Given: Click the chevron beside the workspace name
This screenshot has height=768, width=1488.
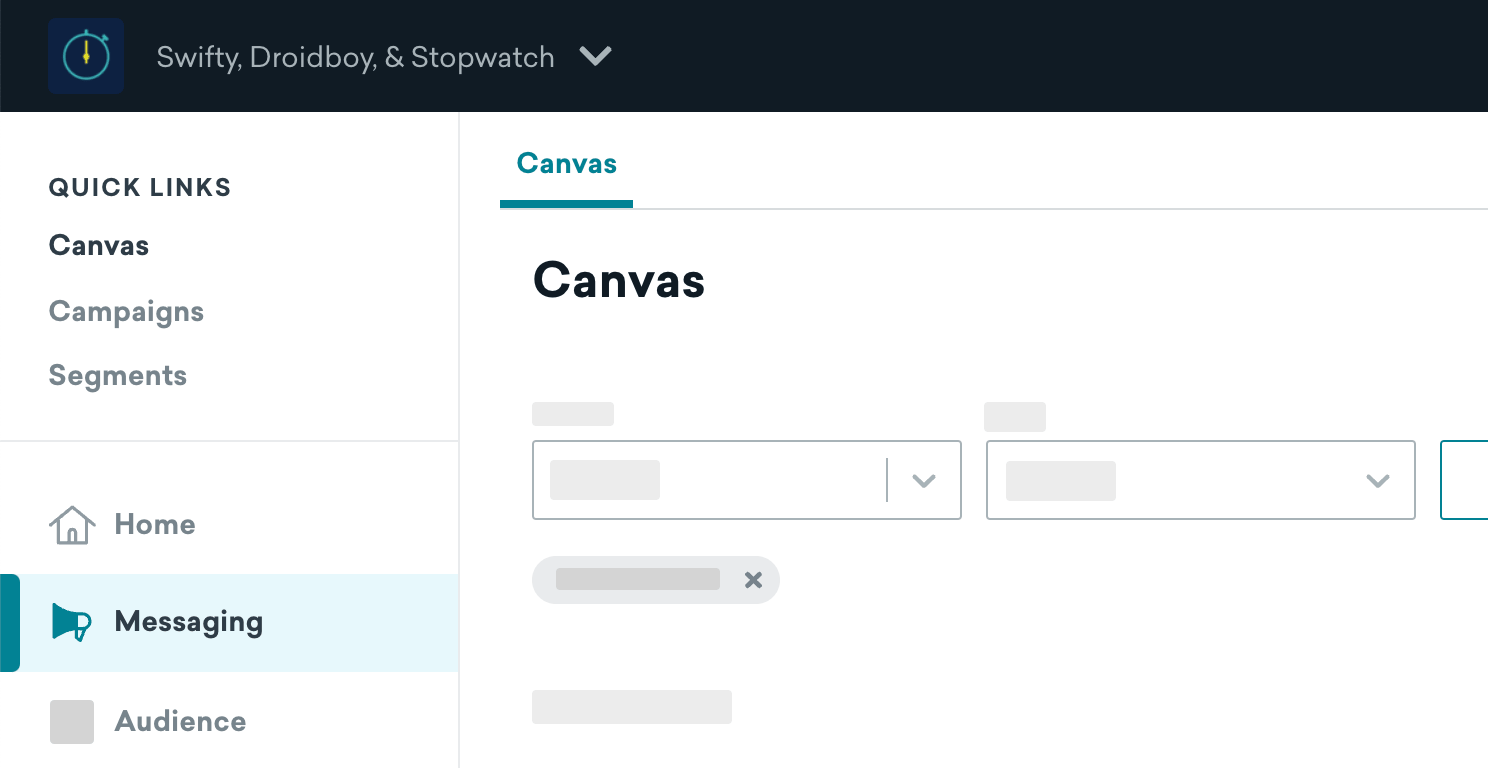Looking at the screenshot, I should point(595,57).
